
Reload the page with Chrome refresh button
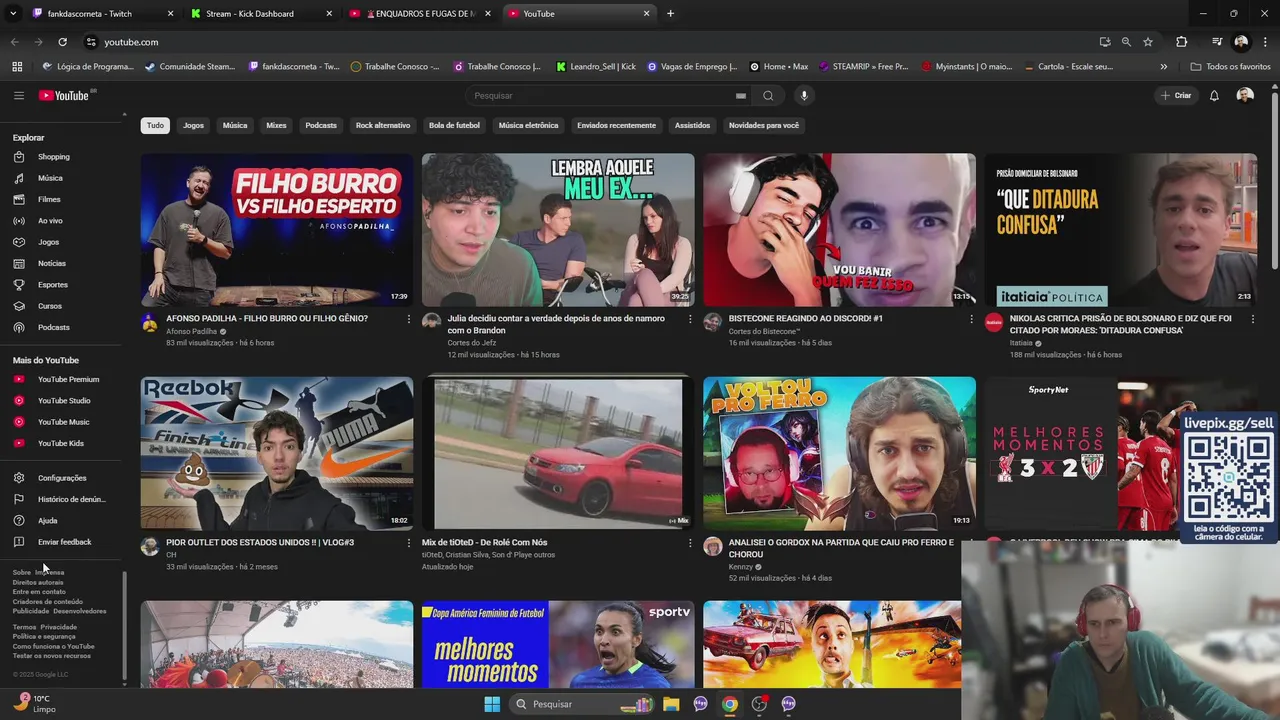62,42
